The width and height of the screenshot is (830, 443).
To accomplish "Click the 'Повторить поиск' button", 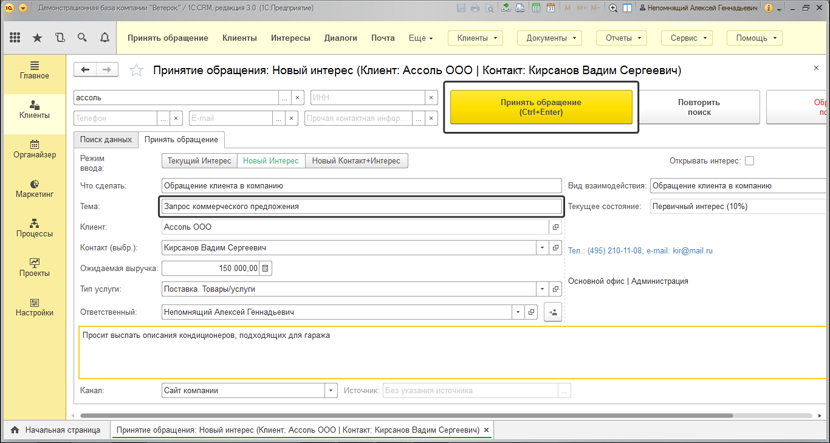I will [698, 107].
